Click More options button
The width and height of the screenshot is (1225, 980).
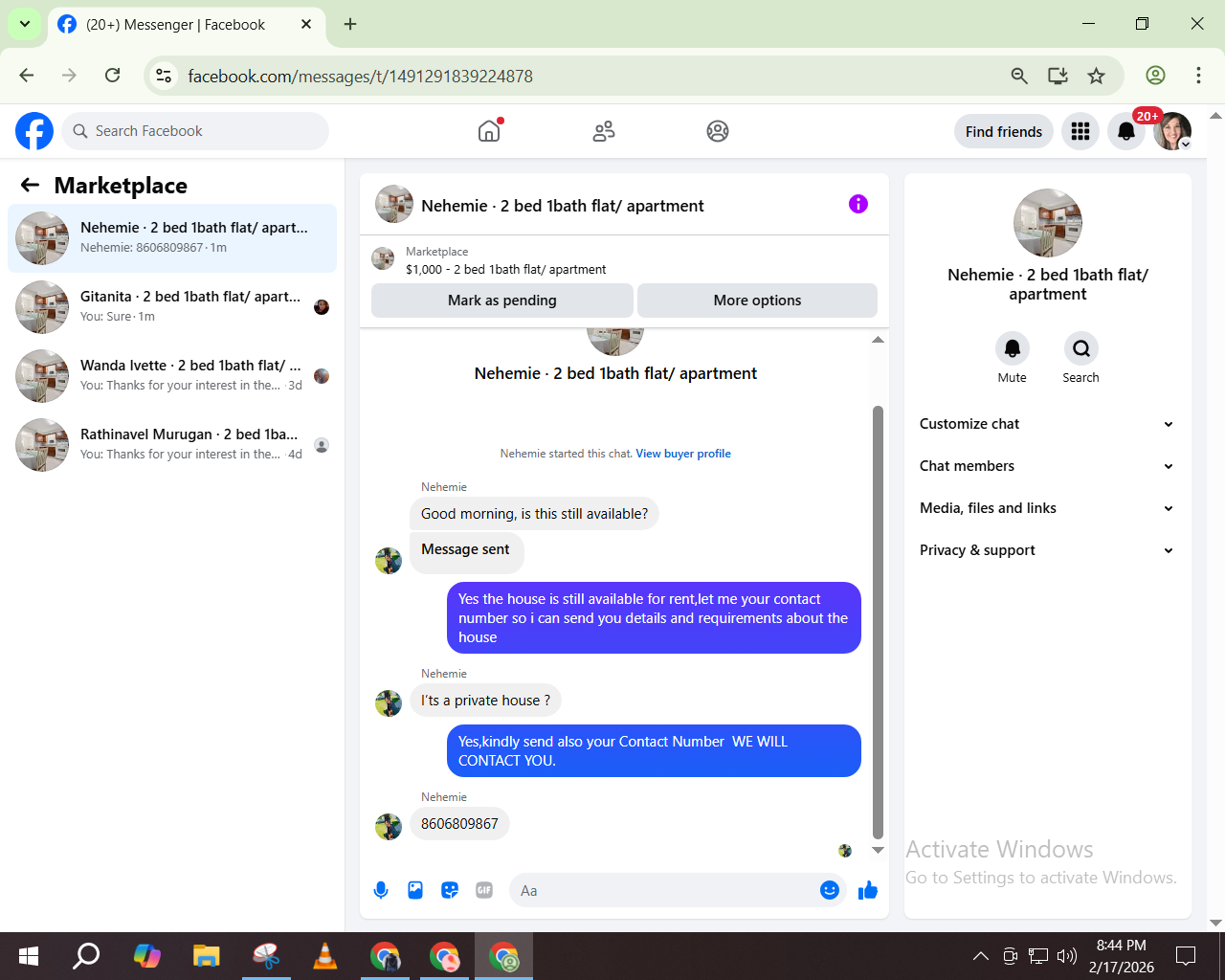coord(757,301)
